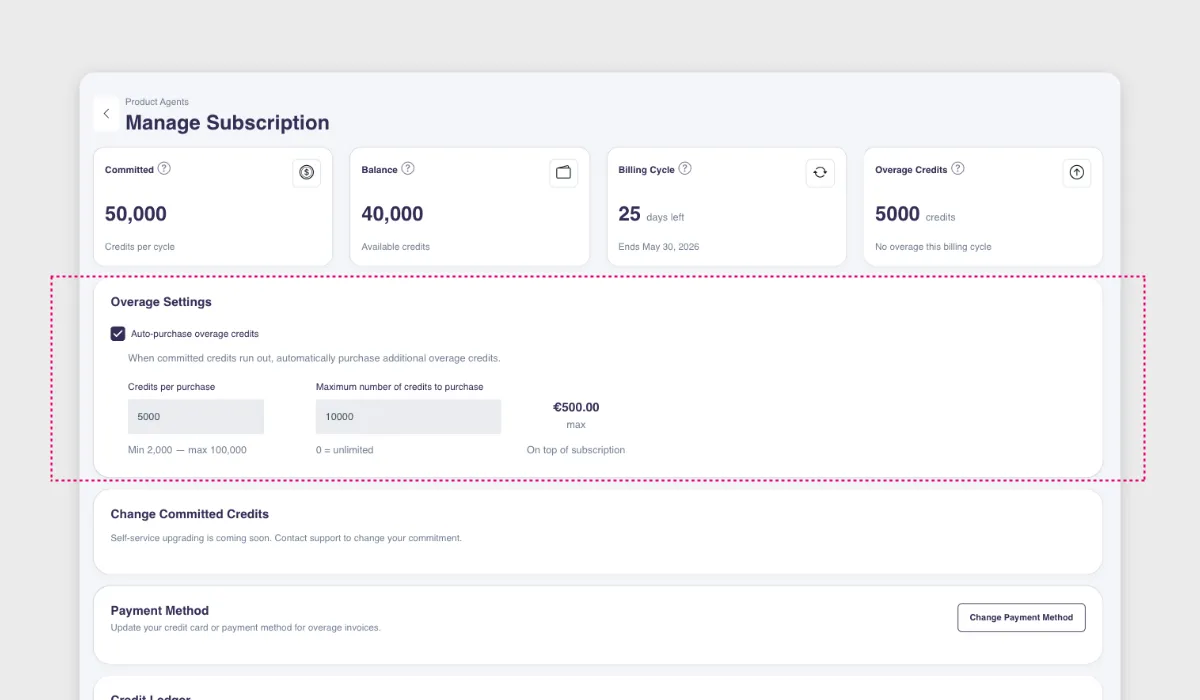Click On top of subscription text

pos(576,450)
